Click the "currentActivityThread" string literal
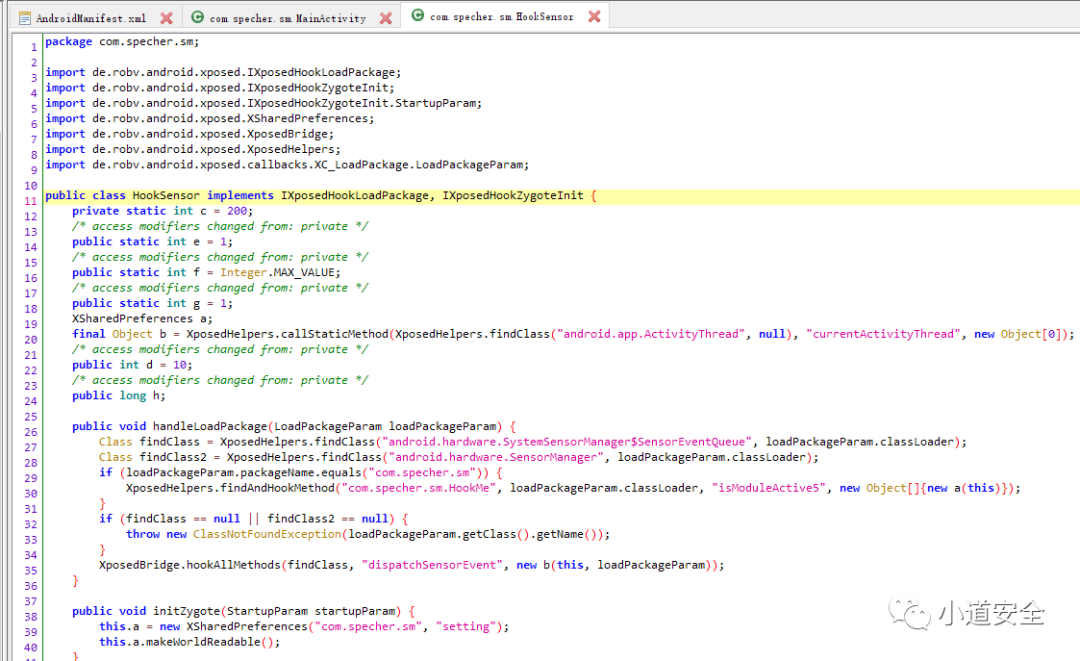The image size is (1080, 661). pos(884,334)
